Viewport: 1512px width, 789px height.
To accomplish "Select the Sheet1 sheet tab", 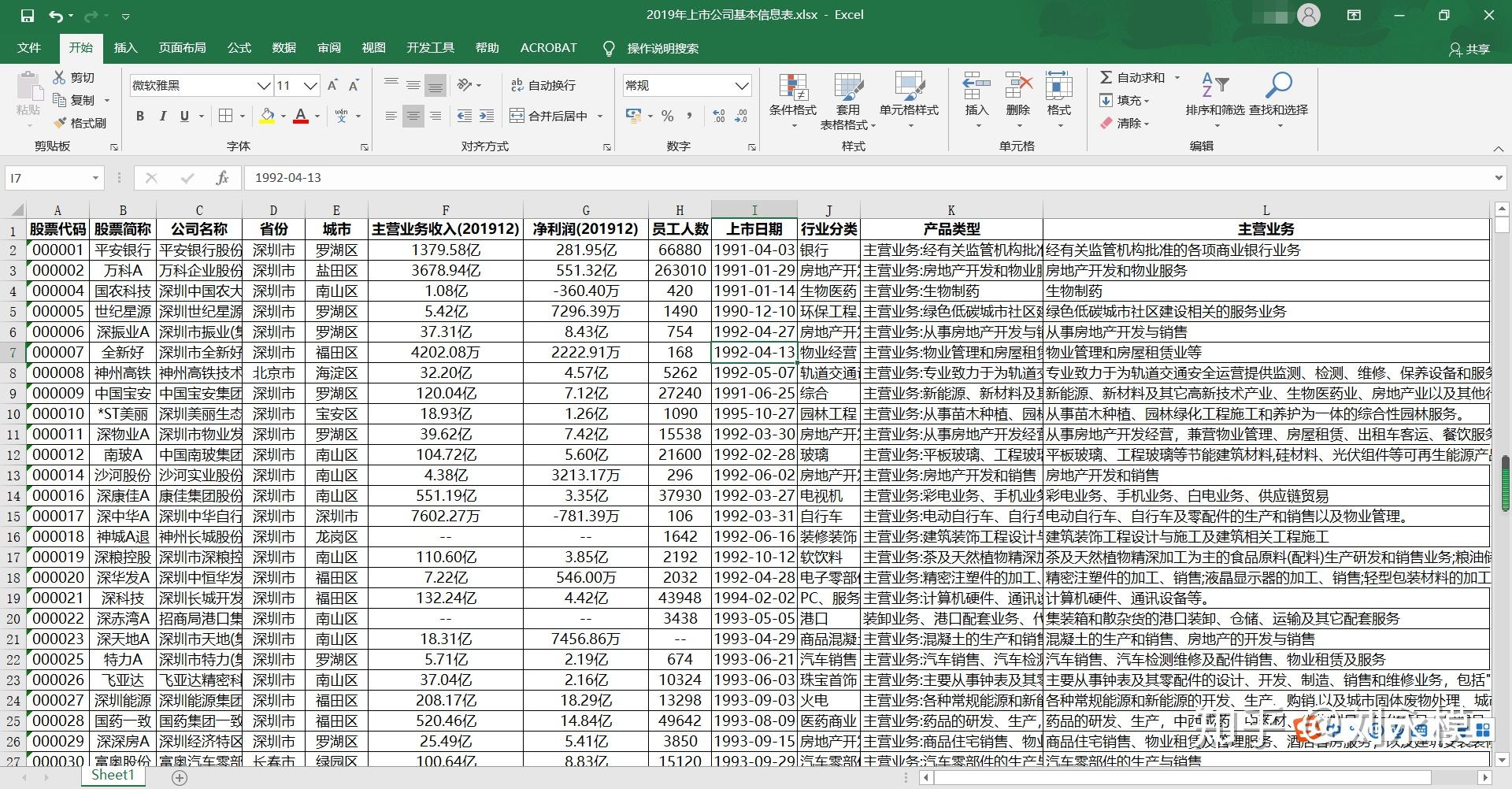I will tap(113, 776).
